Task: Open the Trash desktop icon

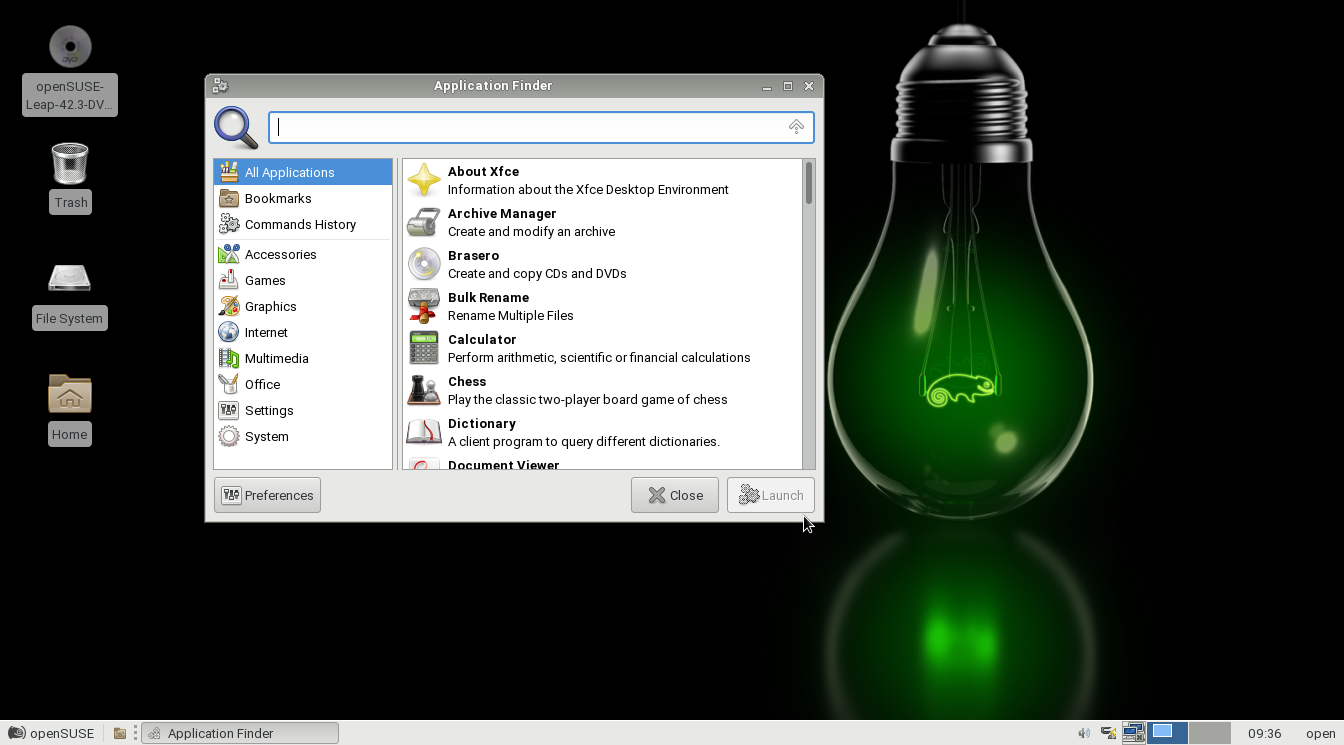Action: pyautogui.click(x=70, y=165)
